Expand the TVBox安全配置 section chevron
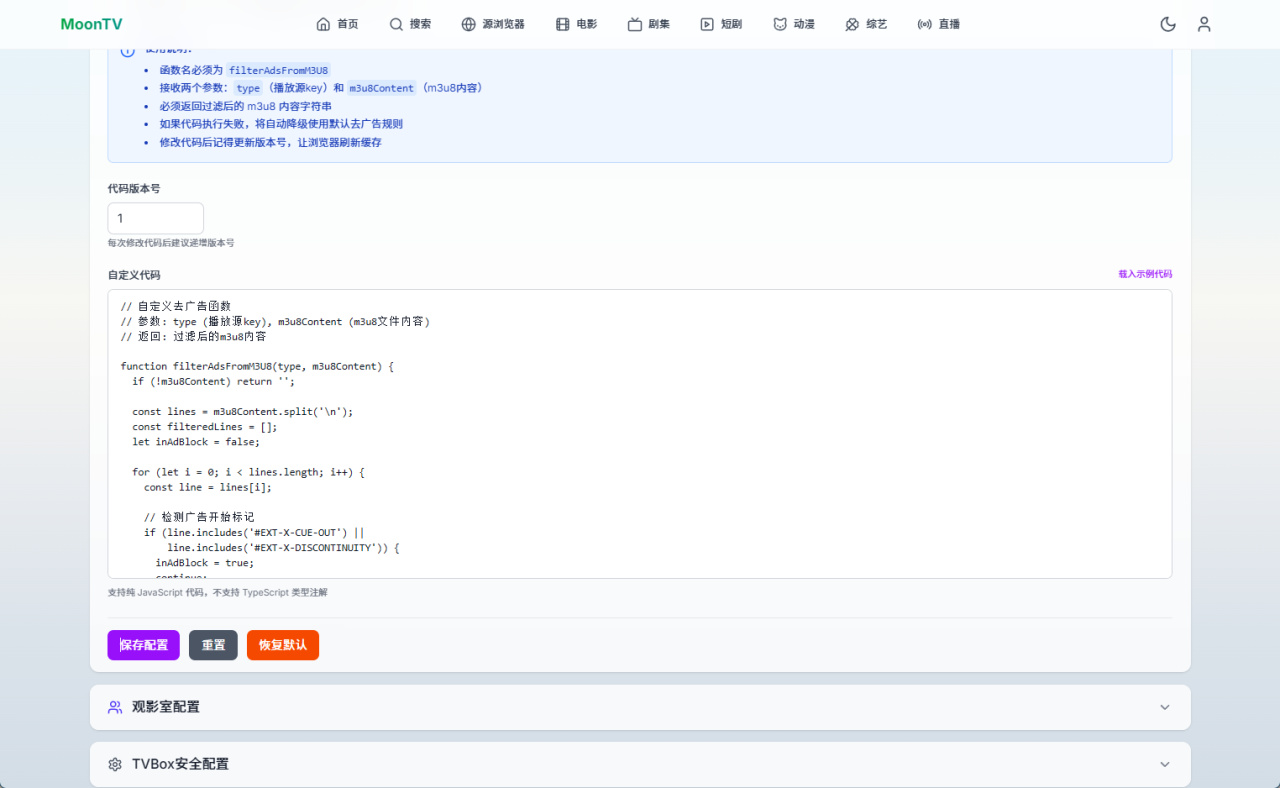The width and height of the screenshot is (1280, 788). 1164,764
